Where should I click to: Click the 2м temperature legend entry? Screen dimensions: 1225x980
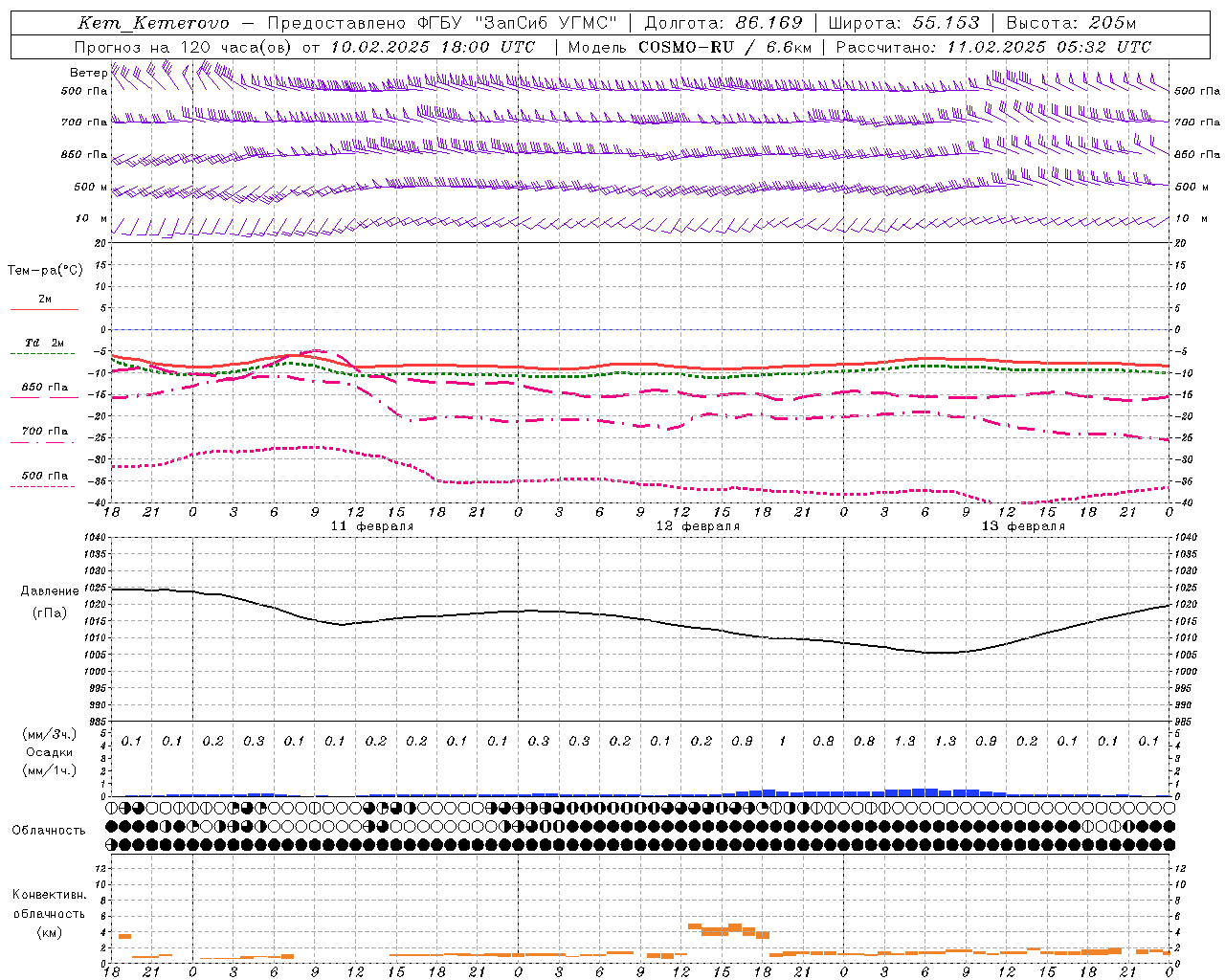tap(45, 300)
